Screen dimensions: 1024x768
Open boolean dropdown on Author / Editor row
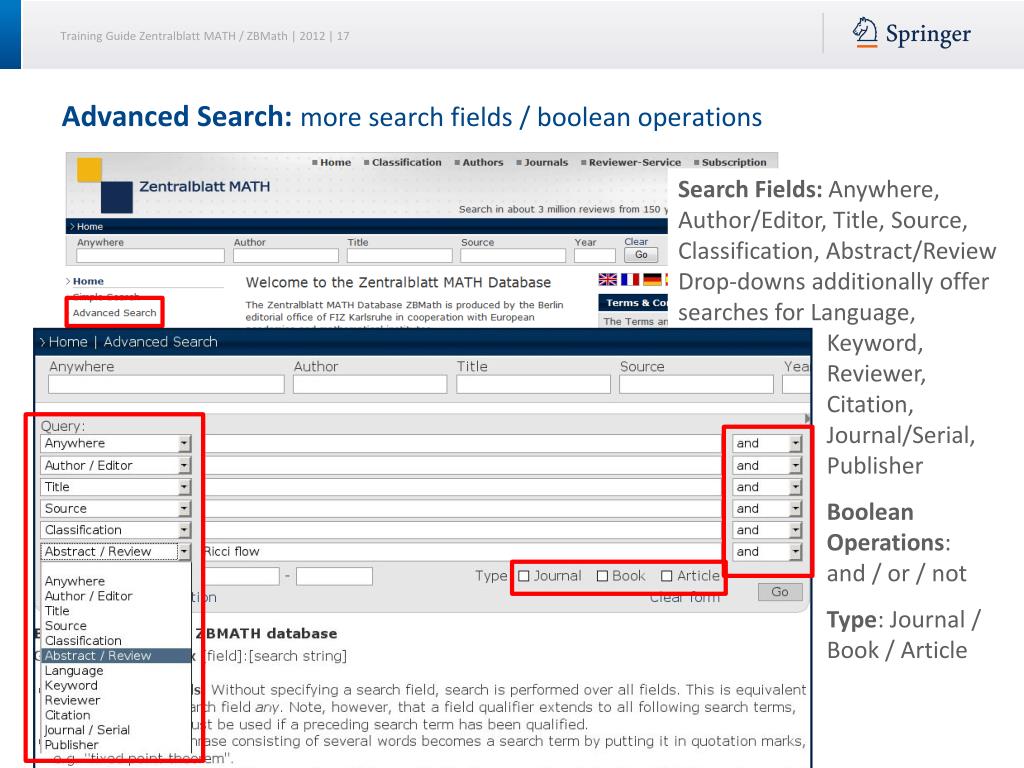click(795, 466)
